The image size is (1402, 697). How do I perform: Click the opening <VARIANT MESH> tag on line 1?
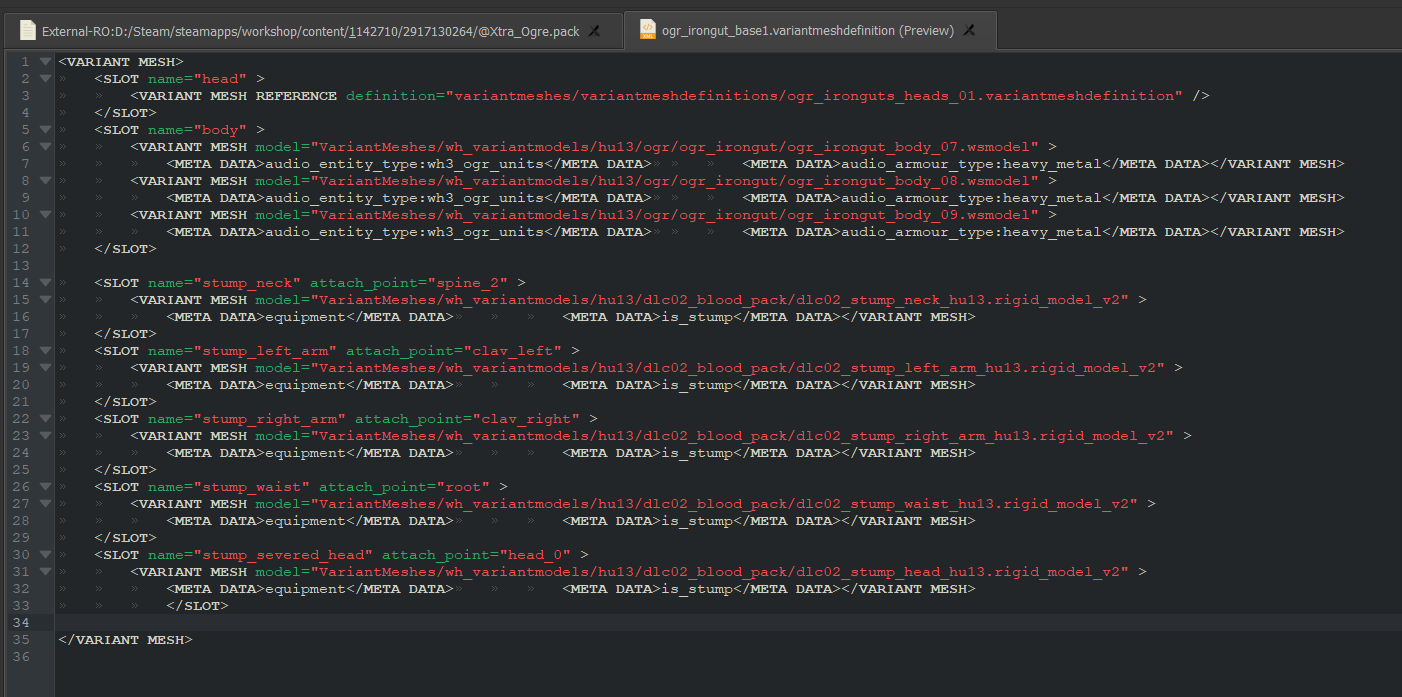click(x=121, y=62)
